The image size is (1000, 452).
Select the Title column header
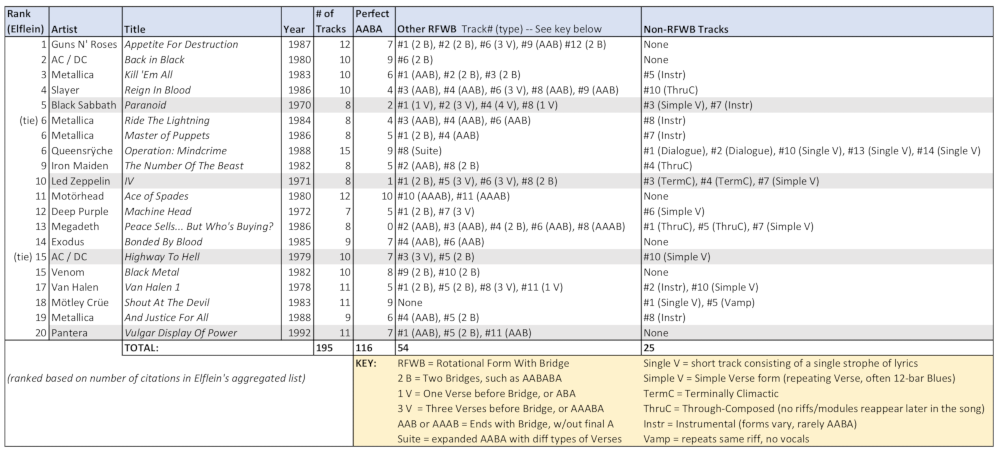(135, 30)
